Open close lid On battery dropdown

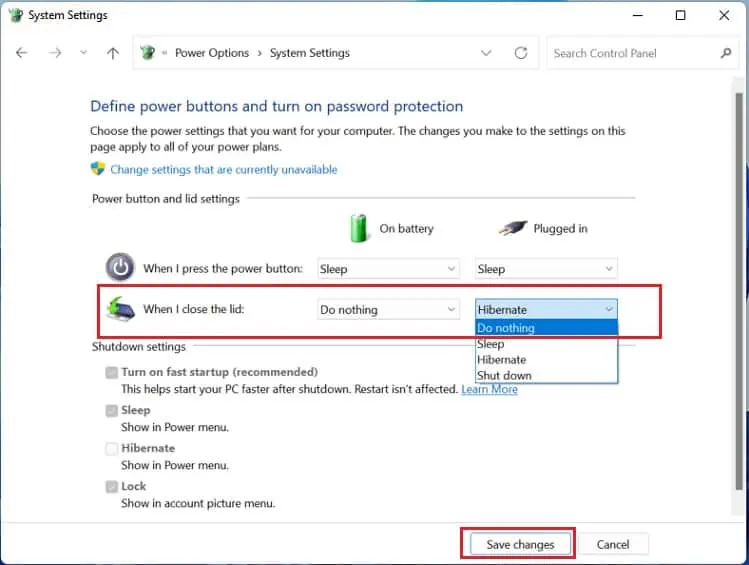pos(388,310)
